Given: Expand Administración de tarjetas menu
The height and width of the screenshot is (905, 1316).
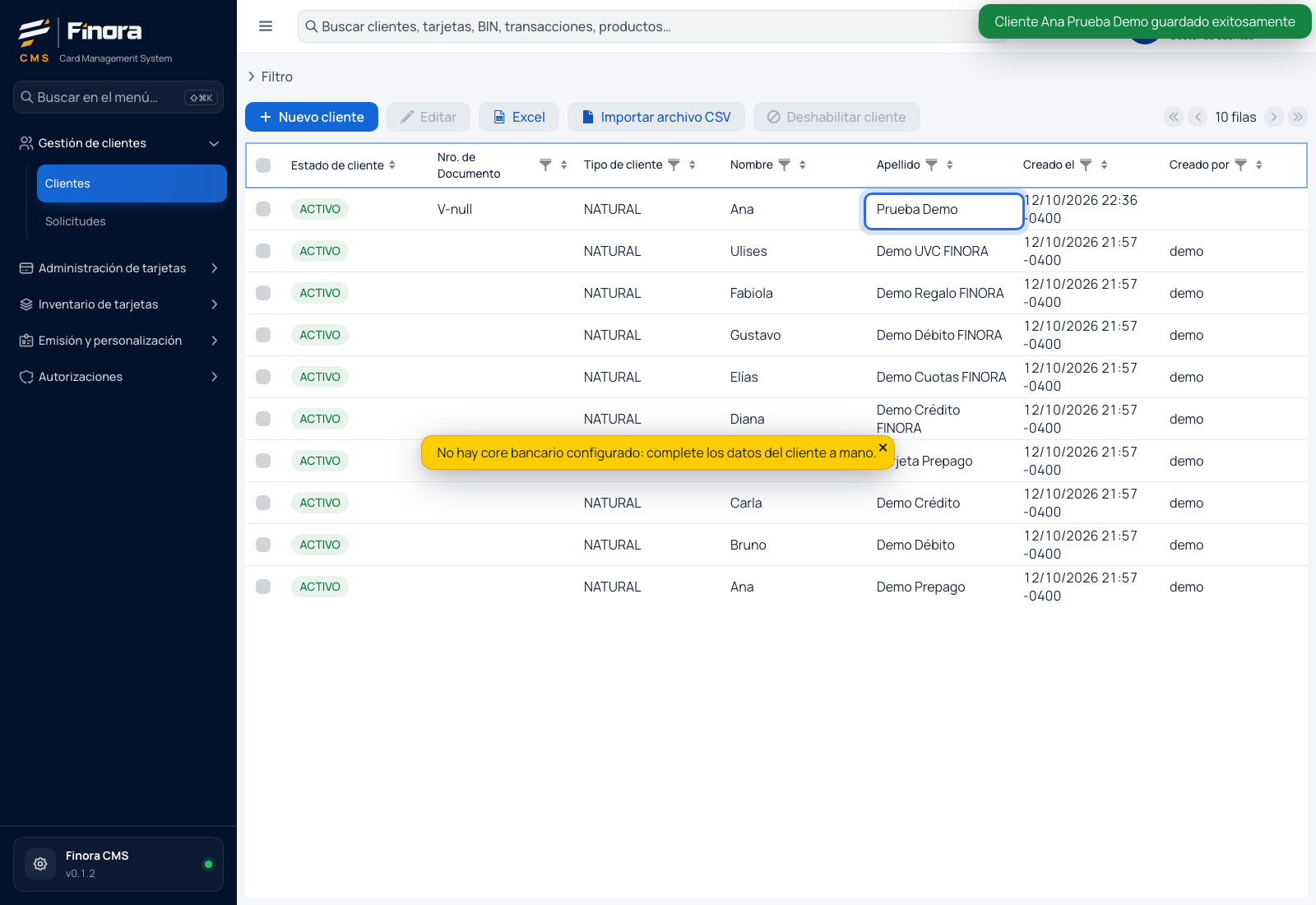Looking at the screenshot, I should tap(118, 268).
